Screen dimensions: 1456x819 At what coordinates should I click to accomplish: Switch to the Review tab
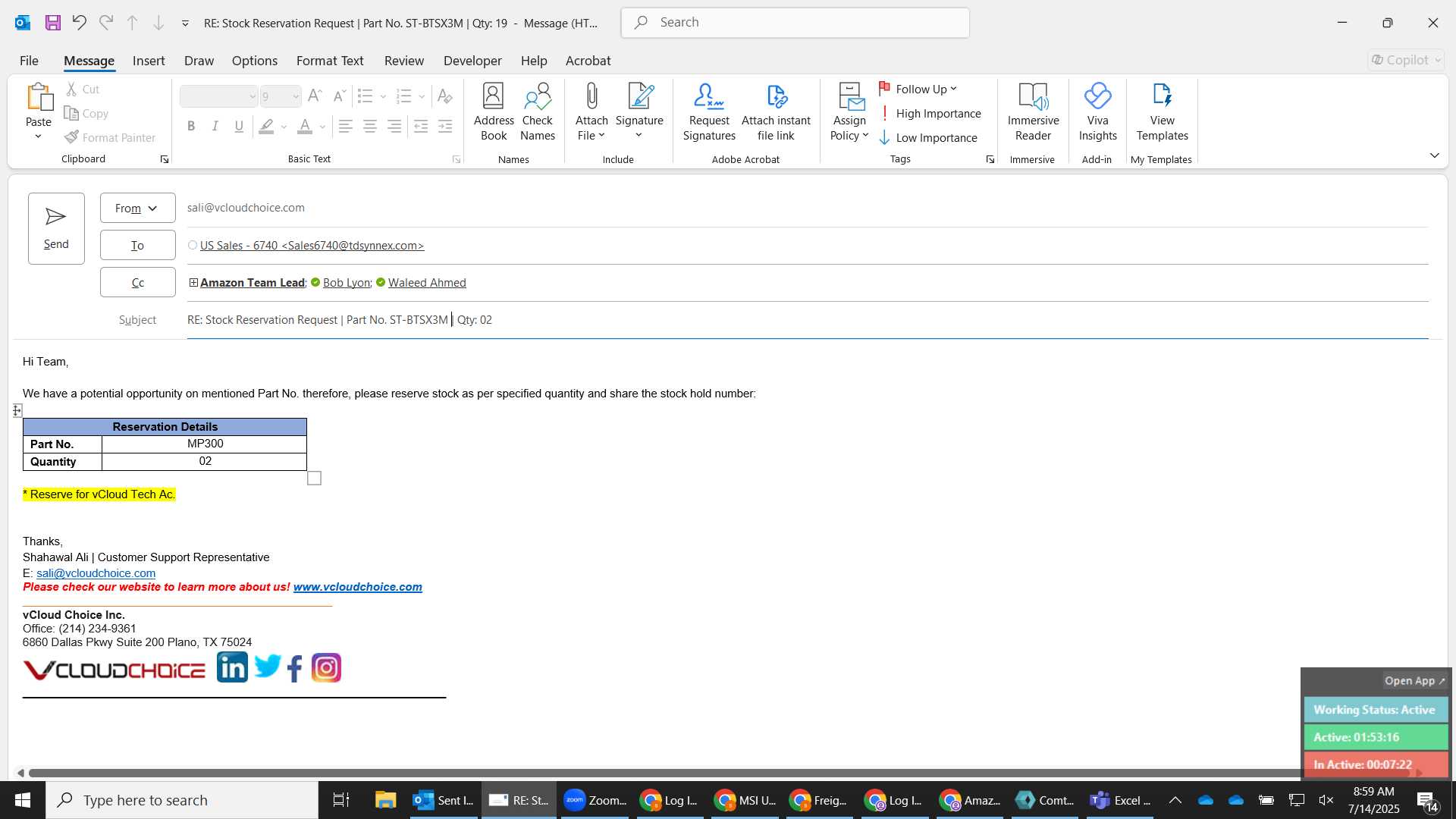click(x=404, y=61)
